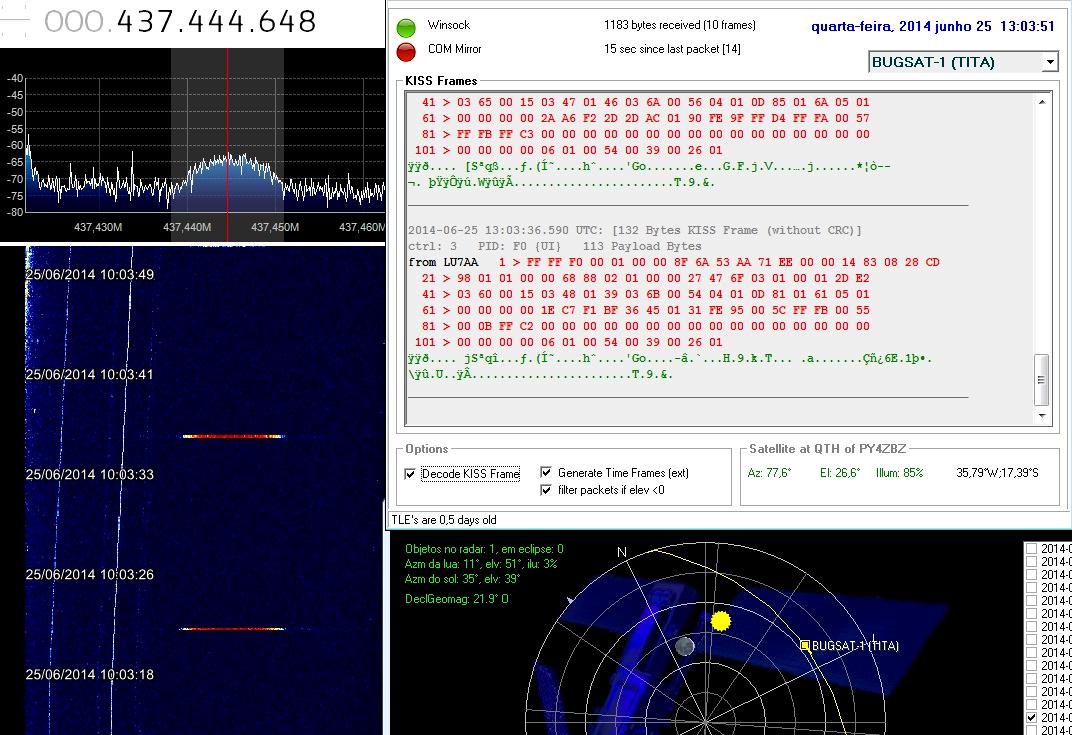Screen dimensions: 1072x735
Task: Click the 'Azm do sol: 35°' line
Action: [x=462, y=579]
